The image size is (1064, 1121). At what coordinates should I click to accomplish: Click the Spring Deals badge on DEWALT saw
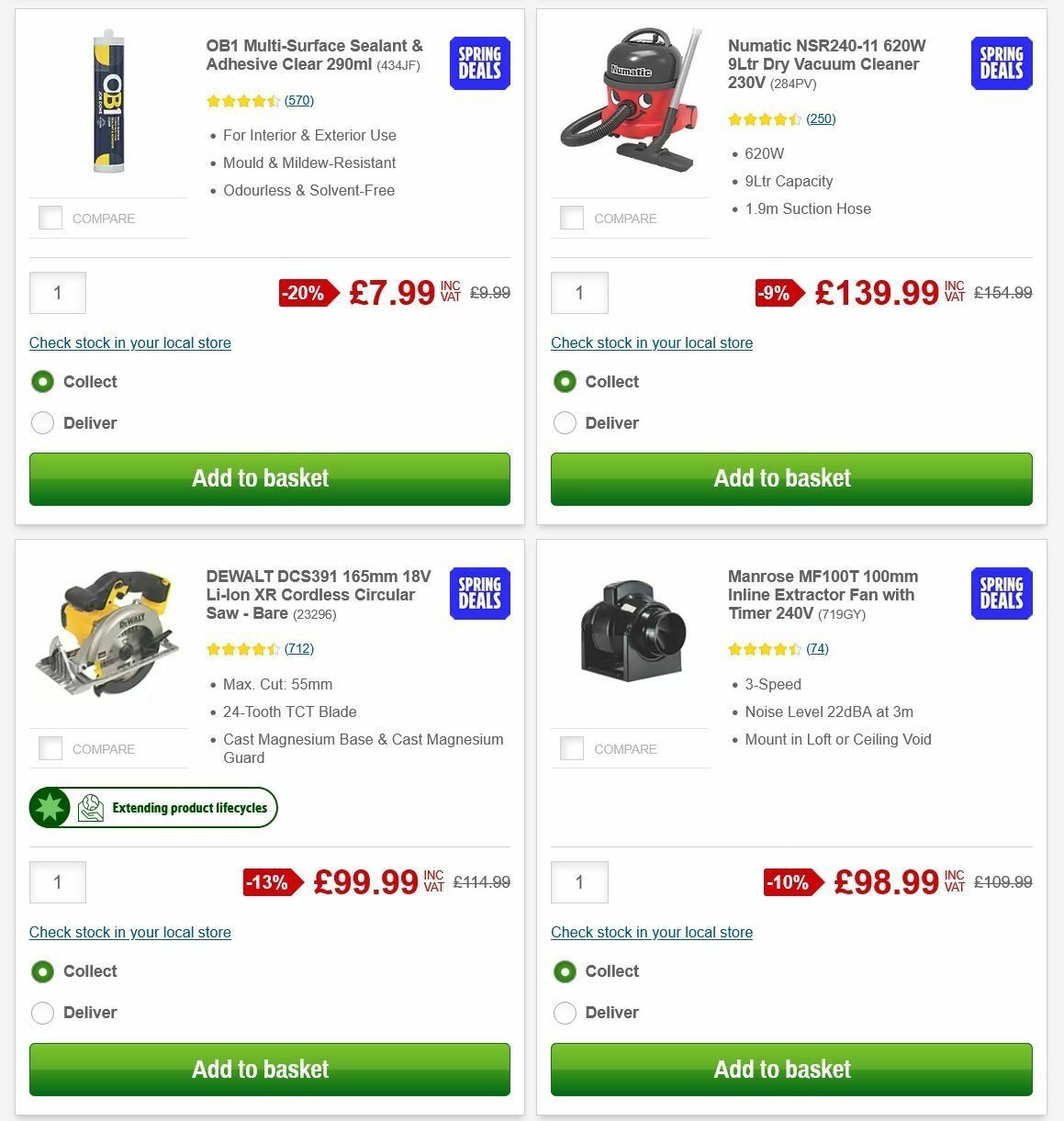click(x=478, y=593)
